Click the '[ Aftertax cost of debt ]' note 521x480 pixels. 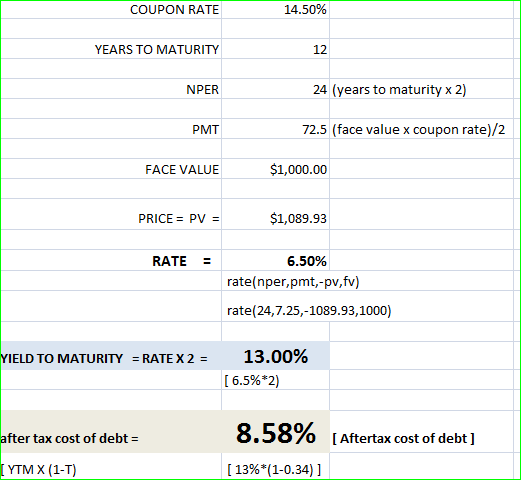coord(403,438)
